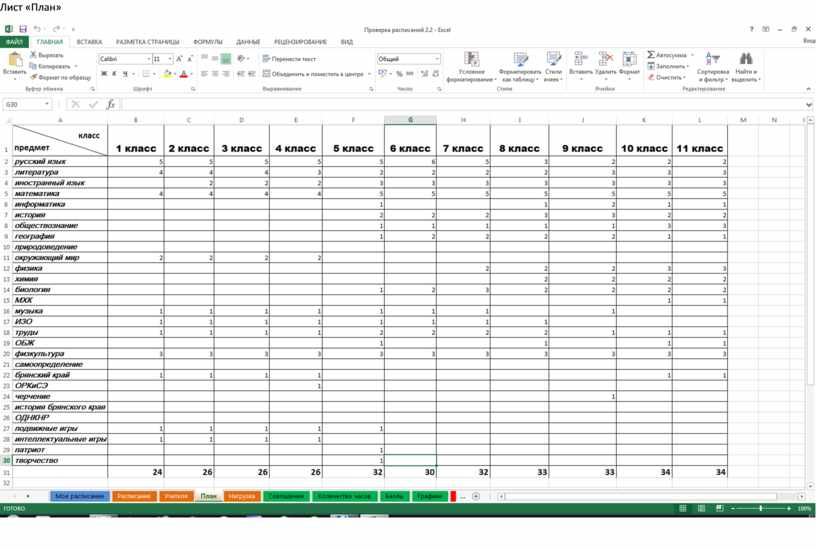Toggle italic formatting (К)
Screen dimensions: 816x549
click(x=114, y=74)
